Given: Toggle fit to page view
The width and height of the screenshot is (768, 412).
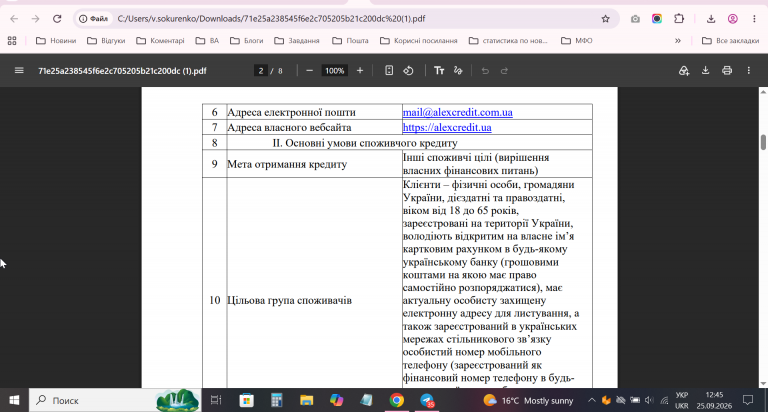Looking at the screenshot, I should click(x=388, y=71).
